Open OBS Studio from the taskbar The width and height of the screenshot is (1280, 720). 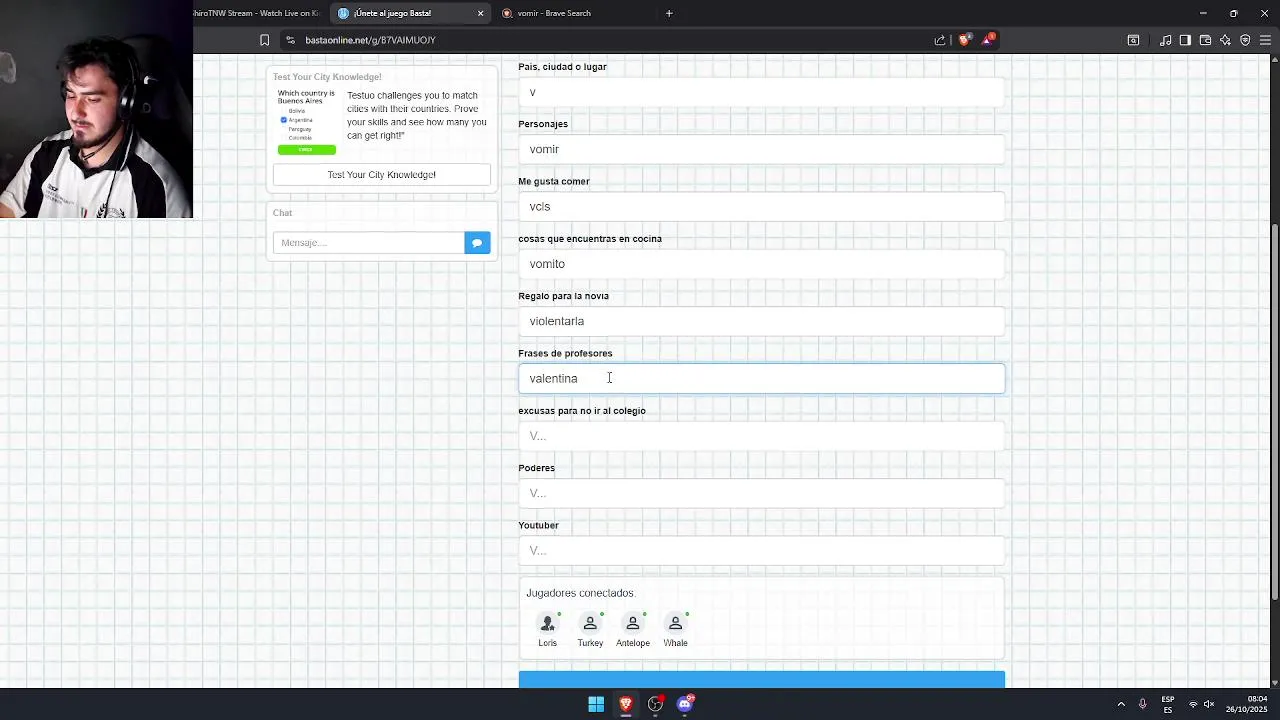(655, 704)
